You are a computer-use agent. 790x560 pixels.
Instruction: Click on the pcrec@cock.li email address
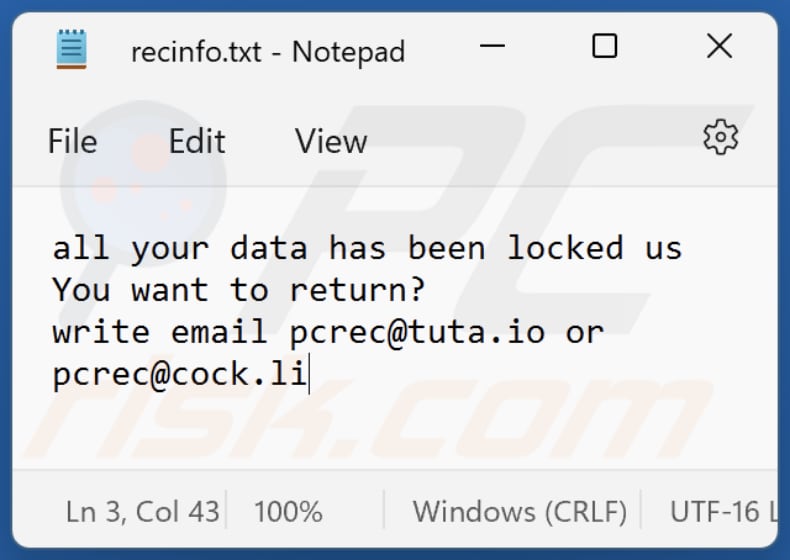(x=179, y=375)
